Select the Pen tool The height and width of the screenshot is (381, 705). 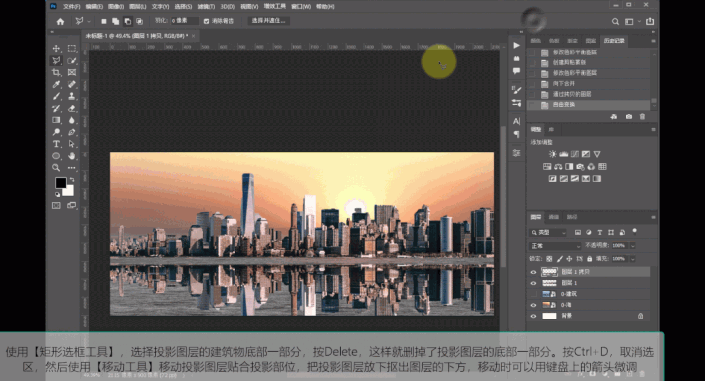71,132
